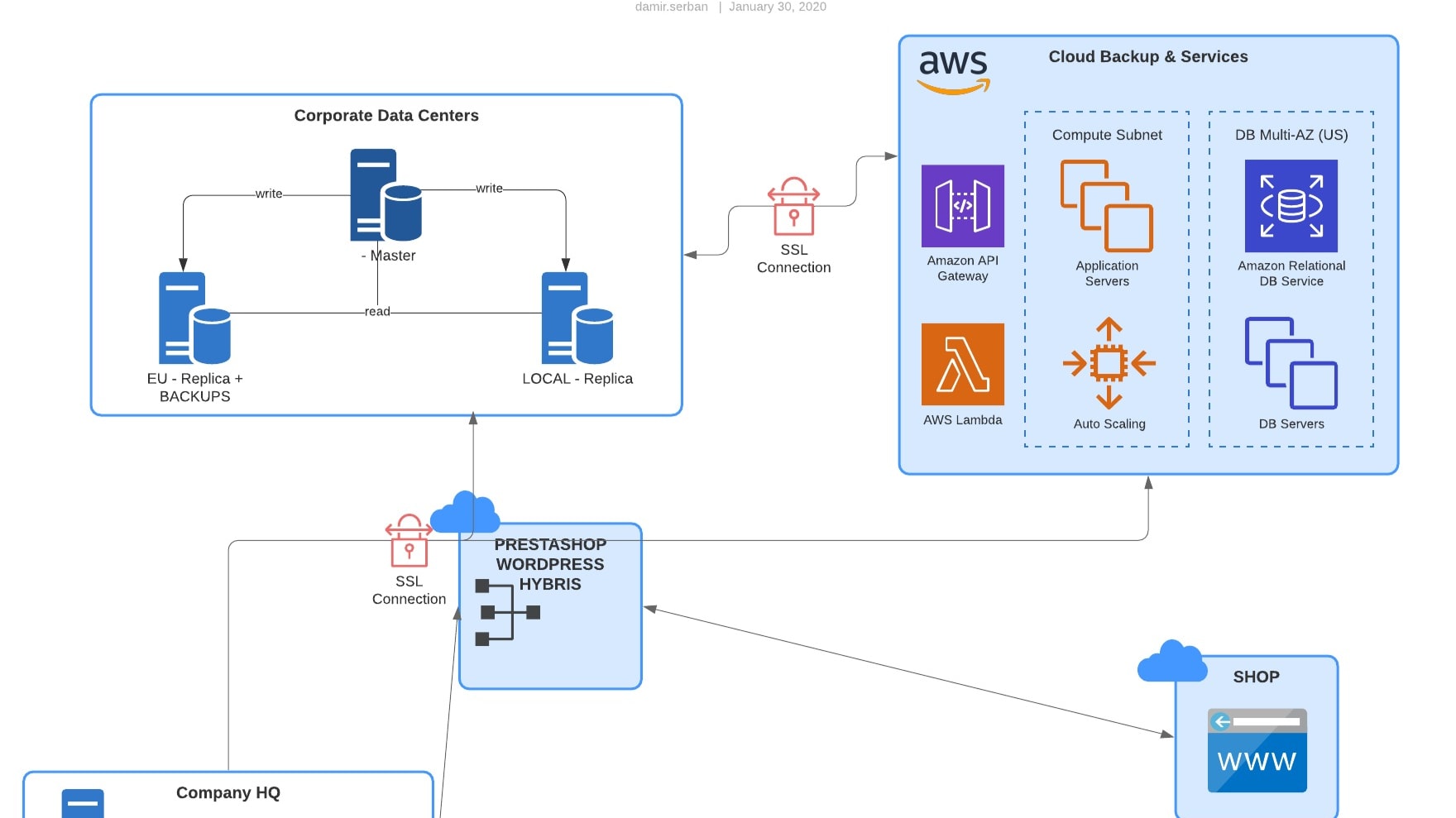Click the Amazon API Gateway label
1456x818 pixels.
963,268
